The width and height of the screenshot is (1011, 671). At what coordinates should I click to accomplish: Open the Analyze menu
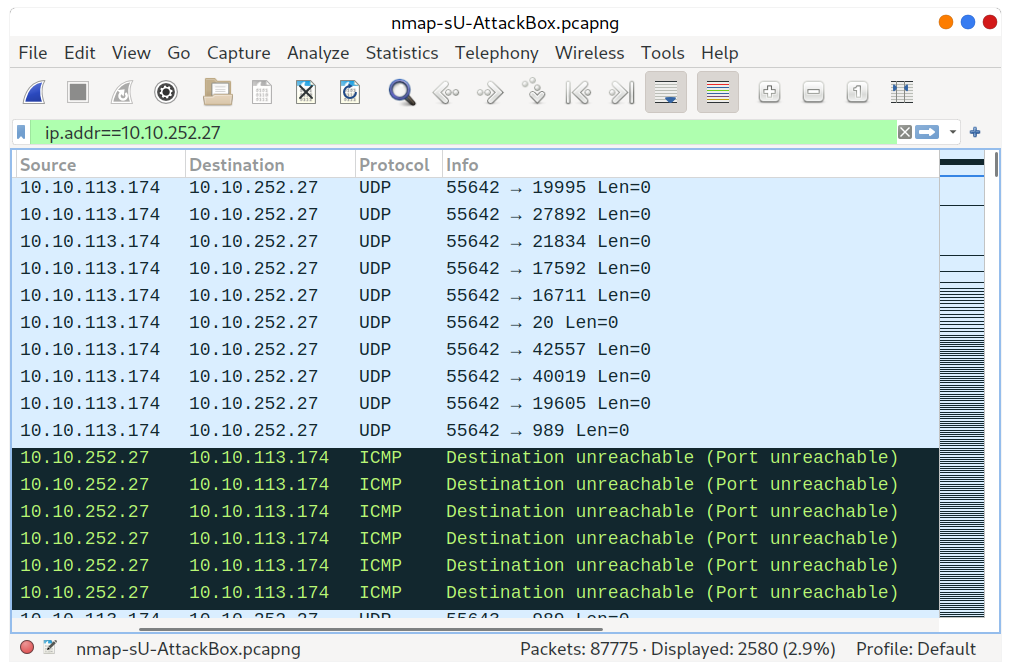[x=318, y=53]
